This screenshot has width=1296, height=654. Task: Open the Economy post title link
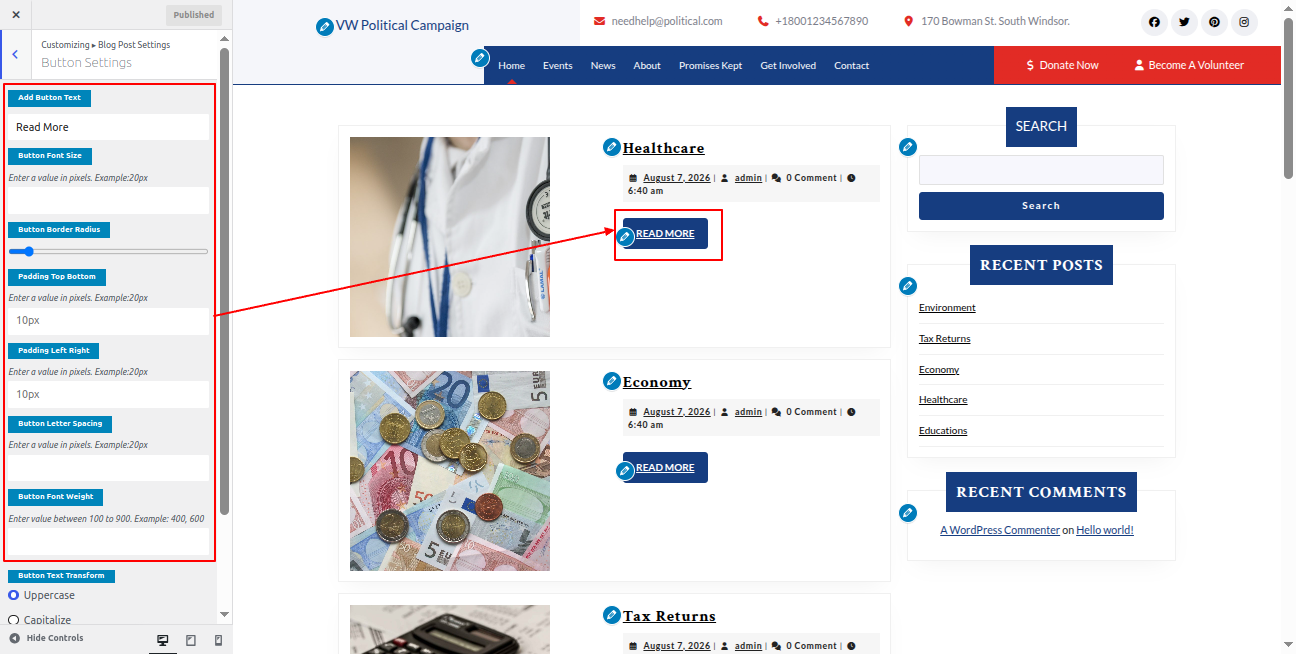pos(656,382)
